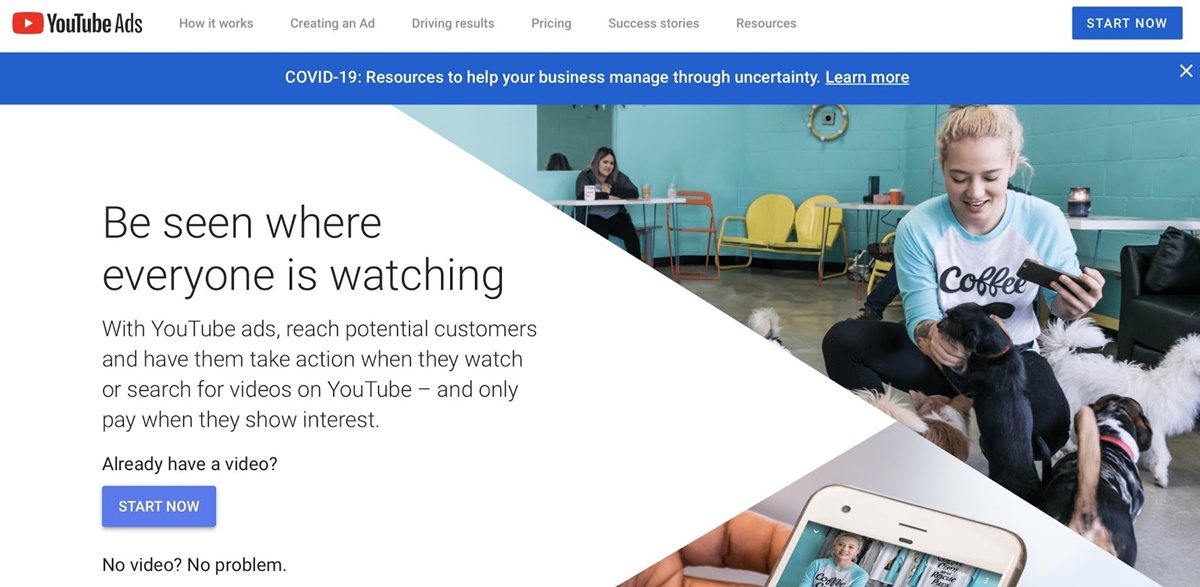1200x587 pixels.
Task: Dismiss the COVID-19 banner with the X
Action: (x=1186, y=71)
